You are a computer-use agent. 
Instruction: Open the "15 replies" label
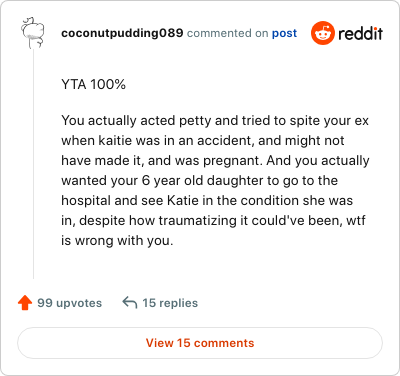(x=170, y=303)
